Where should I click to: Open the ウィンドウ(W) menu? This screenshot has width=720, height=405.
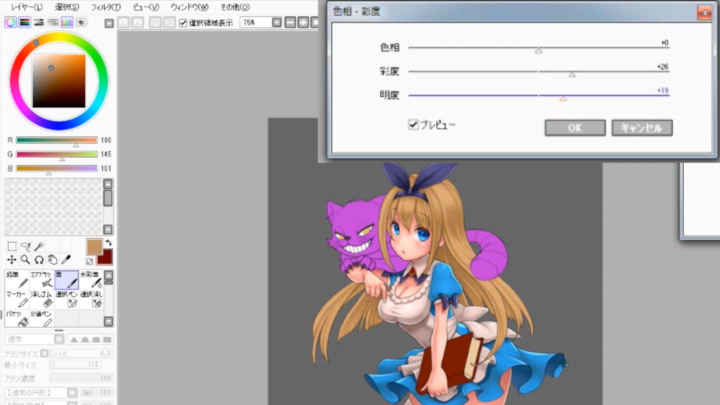point(189,7)
